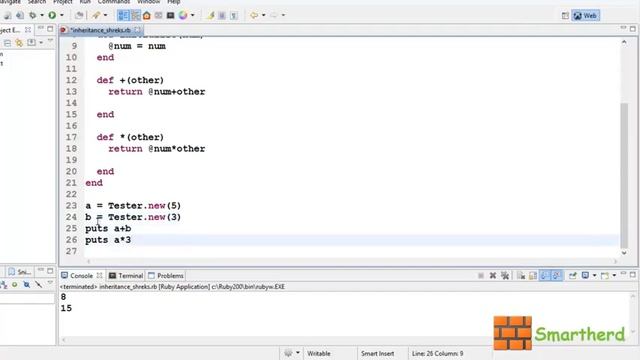The width and height of the screenshot is (640, 360).
Task: Click the home icon in main toolbar
Action: click(x=147, y=16)
